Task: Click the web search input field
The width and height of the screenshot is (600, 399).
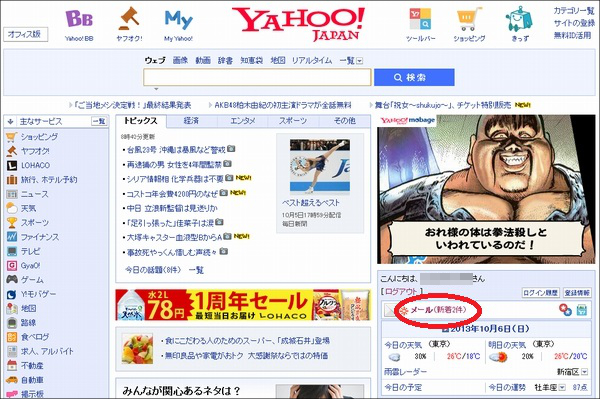Action: [x=257, y=78]
